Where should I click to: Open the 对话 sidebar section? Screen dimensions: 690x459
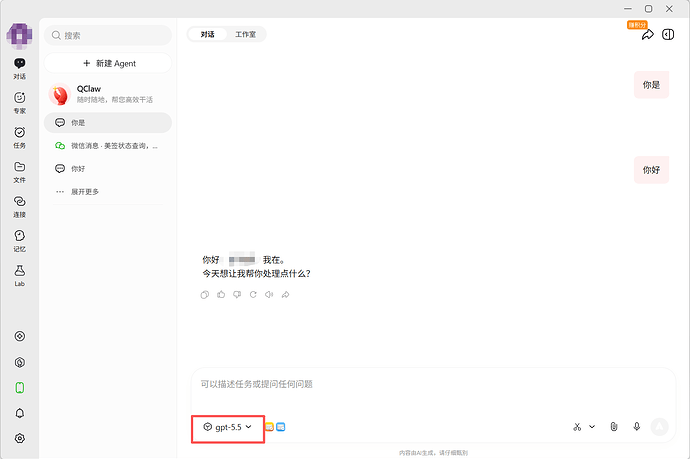(x=19, y=69)
